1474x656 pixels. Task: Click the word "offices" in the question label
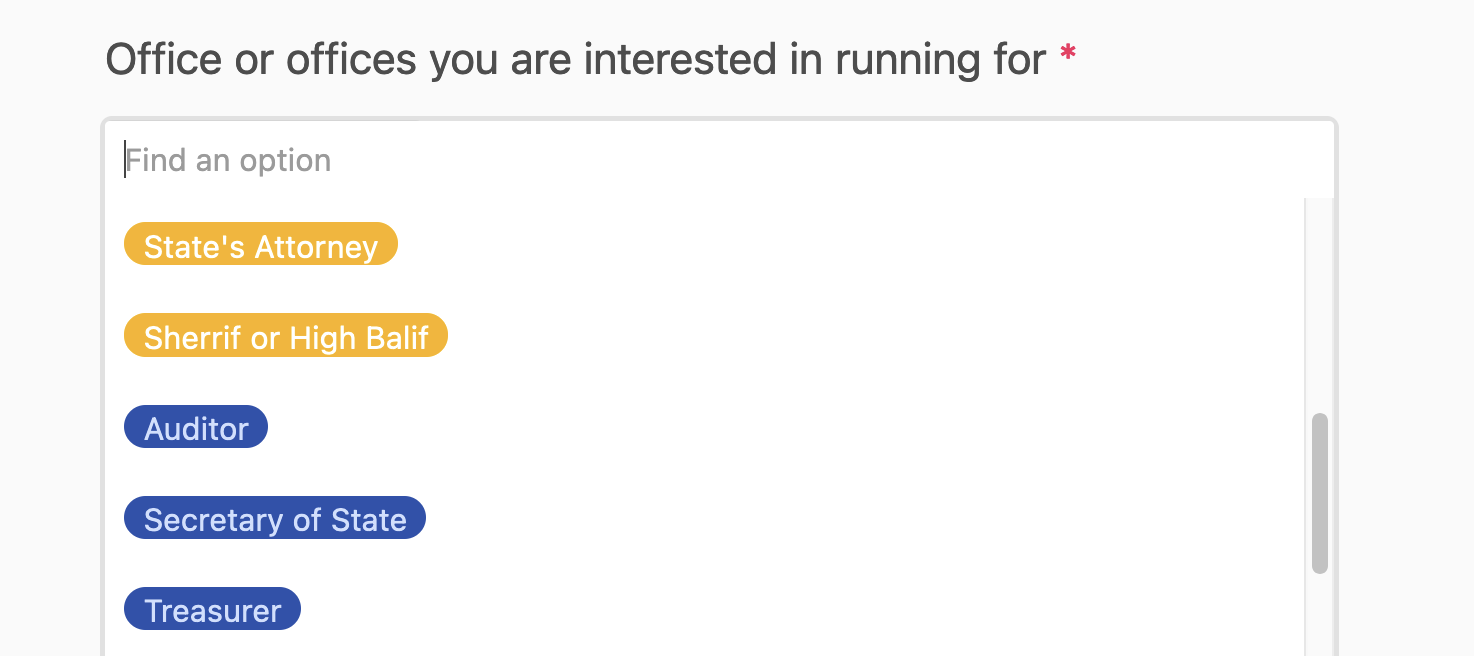click(x=351, y=60)
